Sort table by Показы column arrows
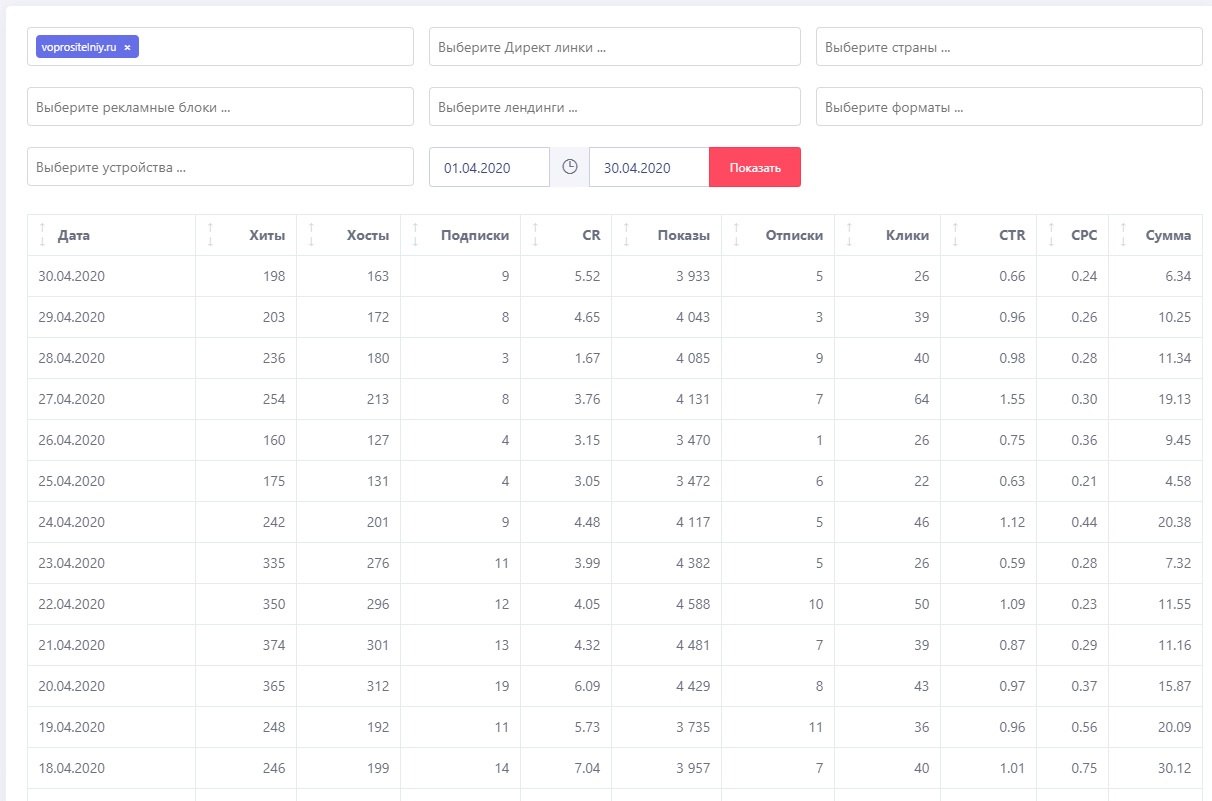The height and width of the screenshot is (801, 1212). 626,235
